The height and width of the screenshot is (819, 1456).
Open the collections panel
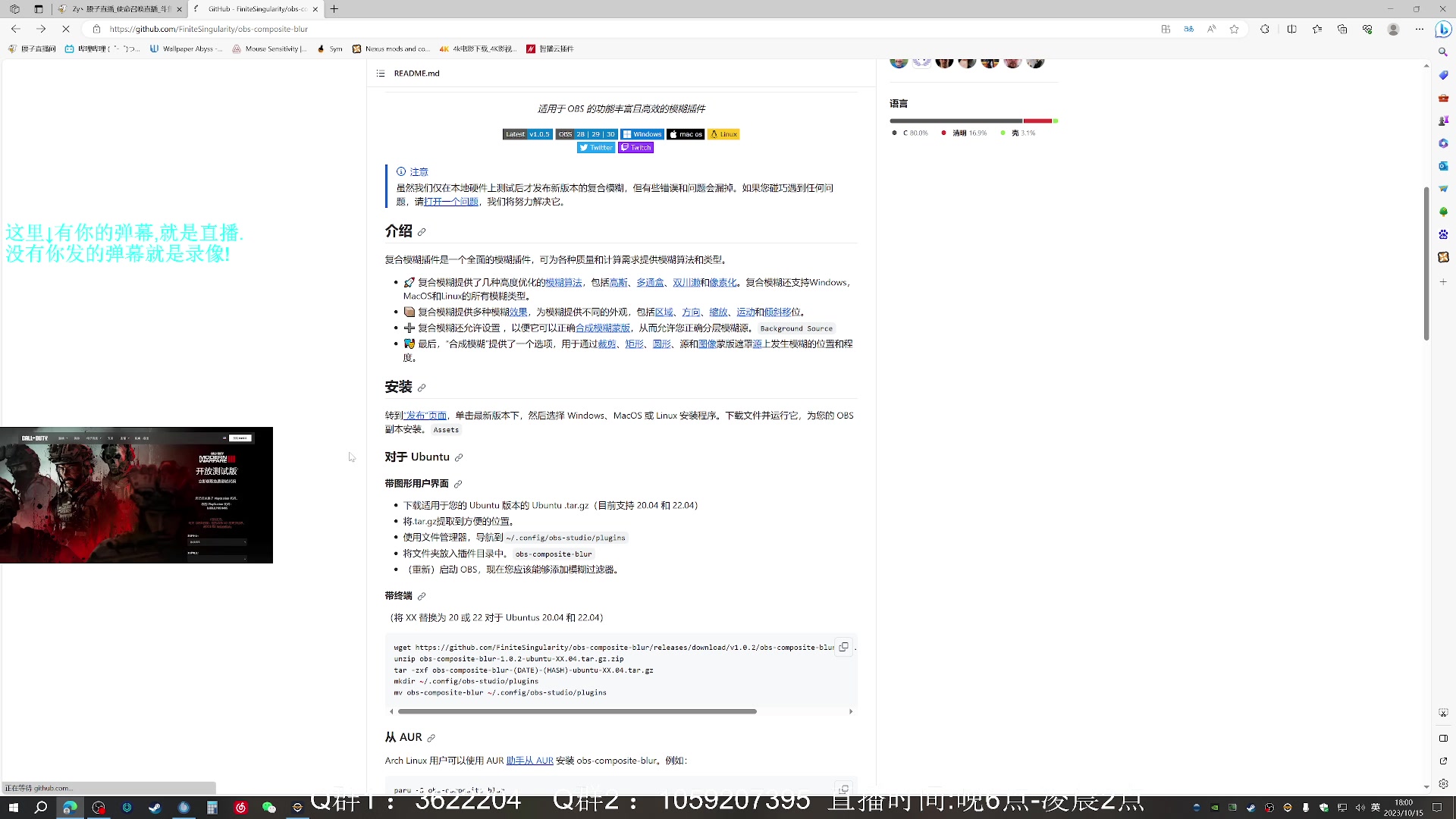pos(1342,29)
